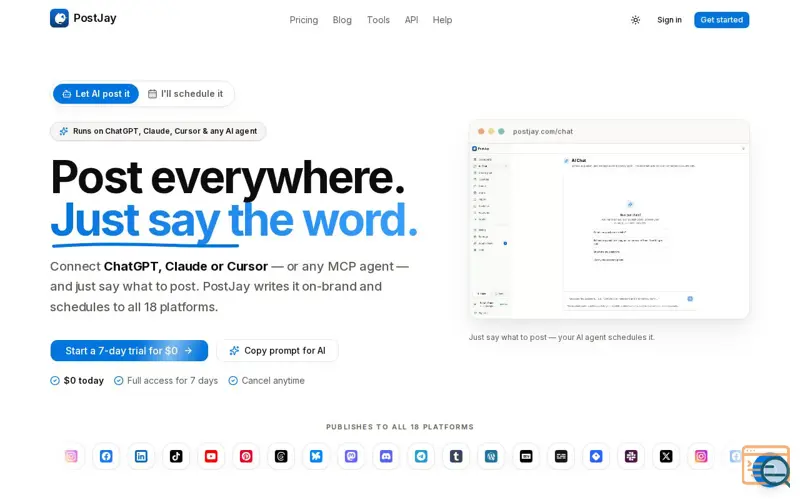
Task: Click the WordPress platform icon
Action: pyautogui.click(x=491, y=456)
